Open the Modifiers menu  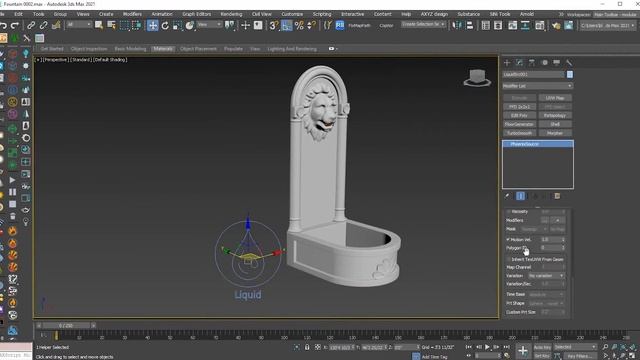(132, 14)
